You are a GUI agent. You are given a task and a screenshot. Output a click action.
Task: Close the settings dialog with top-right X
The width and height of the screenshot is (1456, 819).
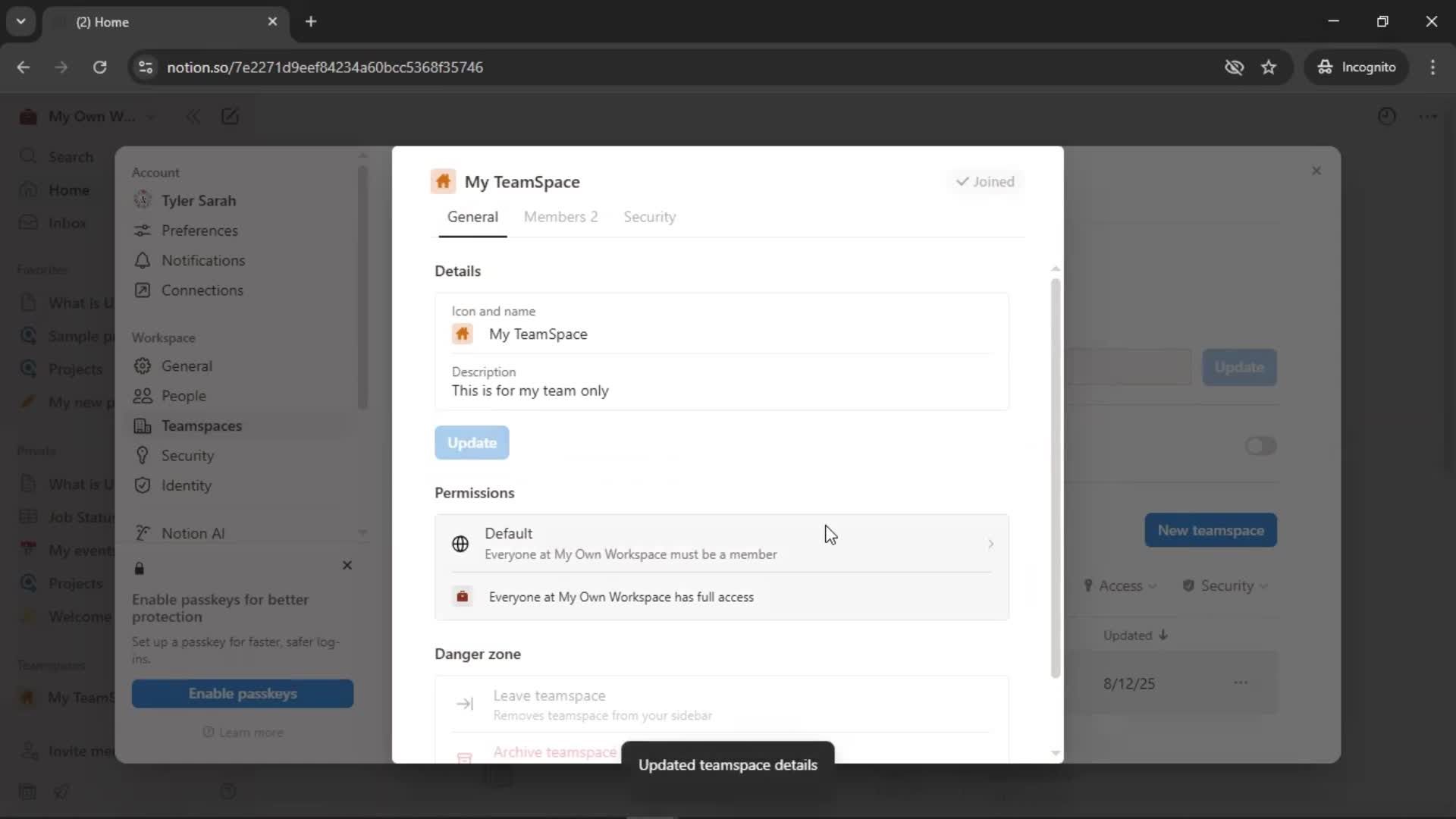(1316, 171)
